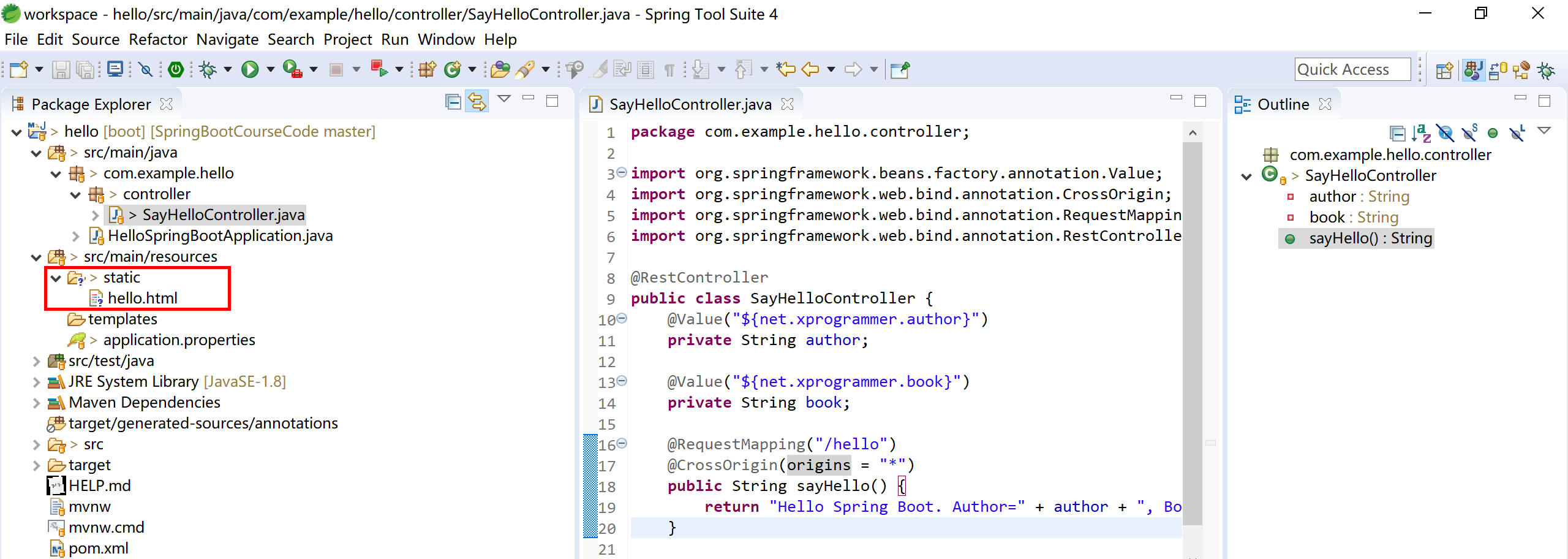Select sayHello() method in the Outline

pyautogui.click(x=1370, y=238)
